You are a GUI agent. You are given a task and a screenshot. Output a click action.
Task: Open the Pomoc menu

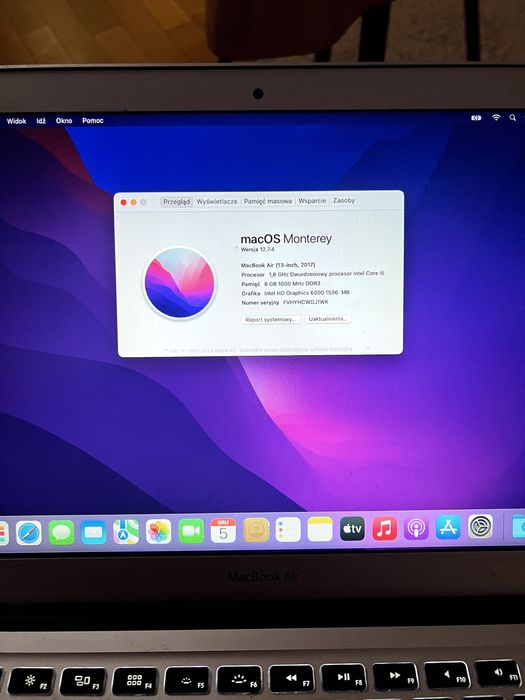[x=92, y=121]
